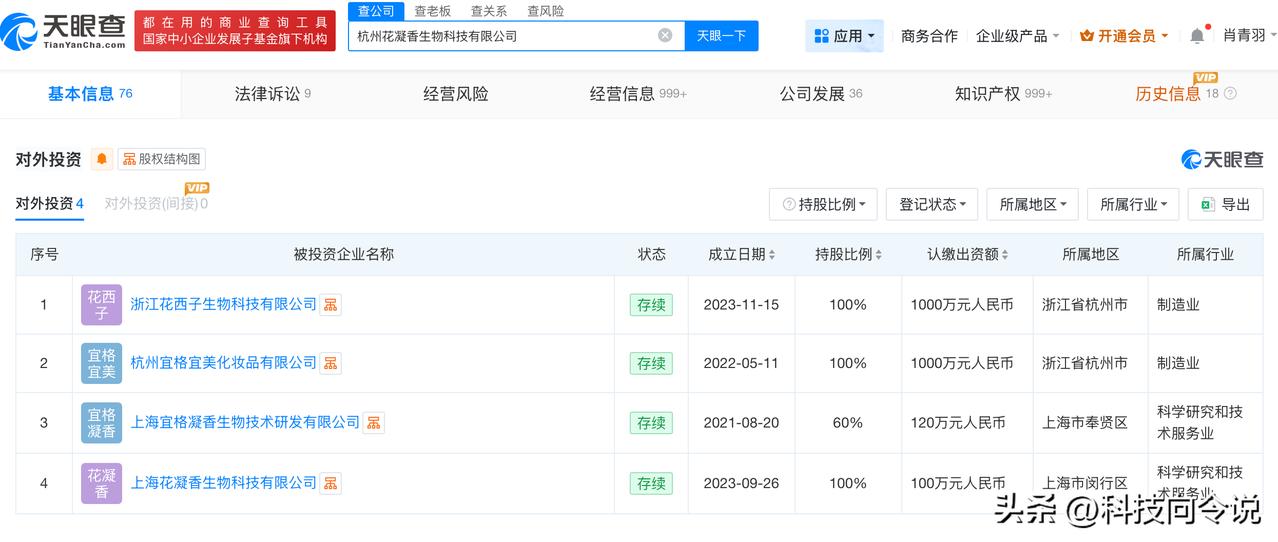The image size is (1278, 542).
Task: Select the 对外投资(间接) sub-tab
Action: [156, 204]
